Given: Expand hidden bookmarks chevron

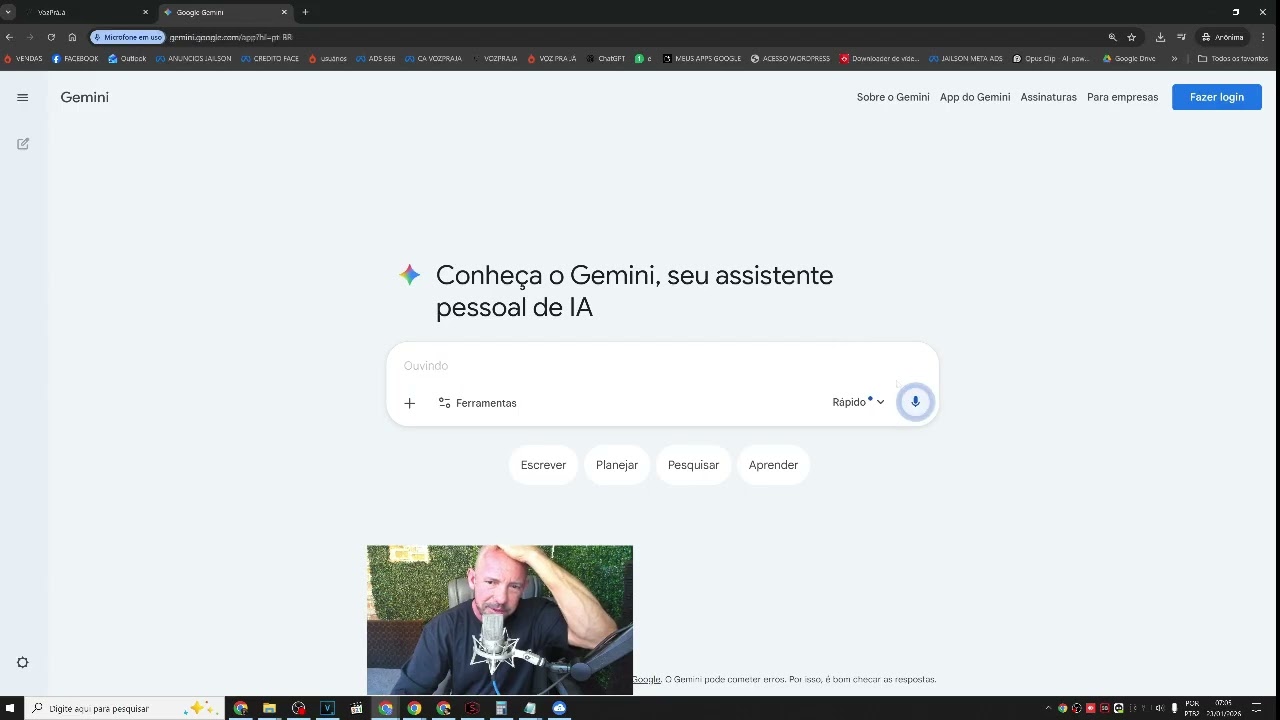Looking at the screenshot, I should coord(1174,59).
